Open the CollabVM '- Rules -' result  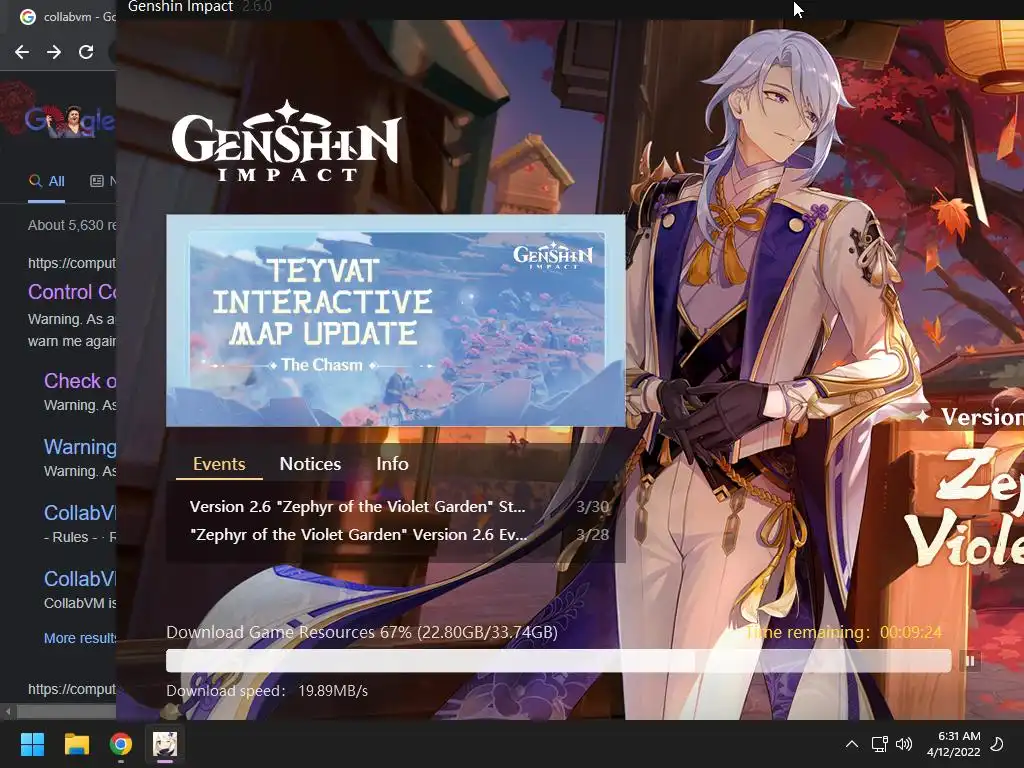[80, 513]
